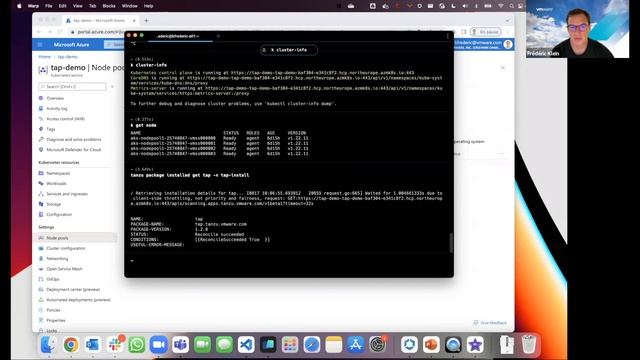Click the Home breadcrumb in Azure
Screen dimensions: 640x360
(44, 57)
